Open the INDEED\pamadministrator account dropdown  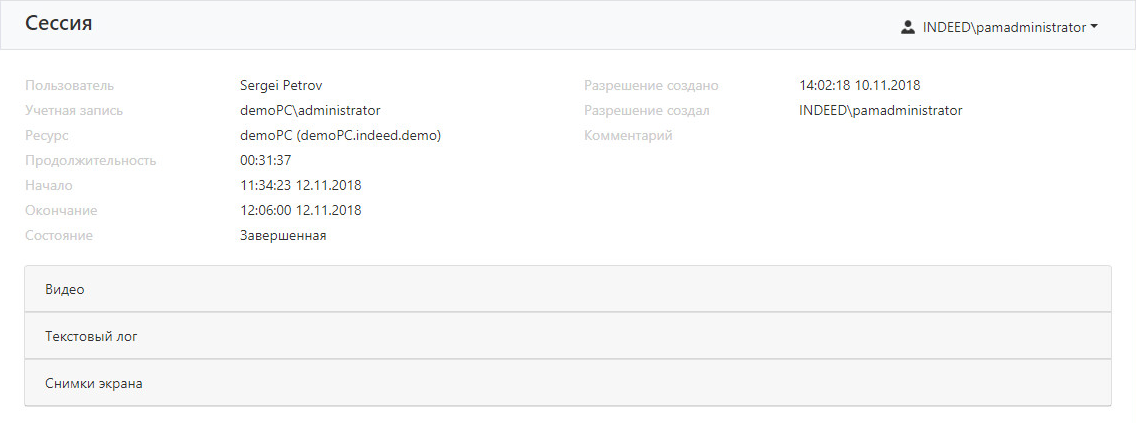coord(1003,28)
